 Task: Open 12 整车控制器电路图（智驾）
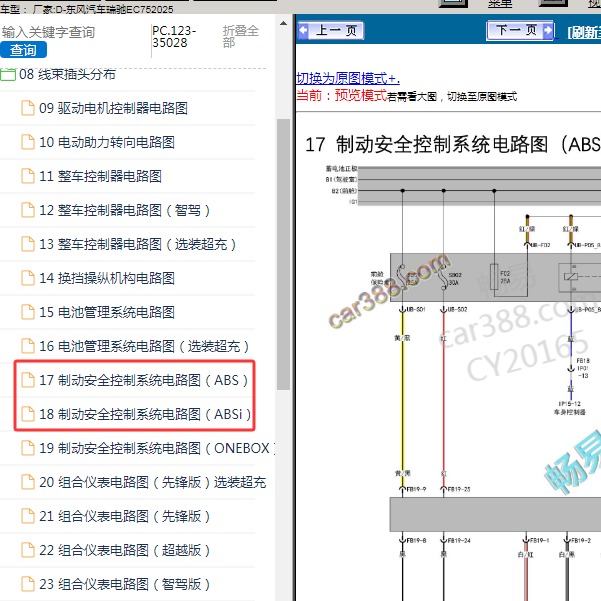125,210
